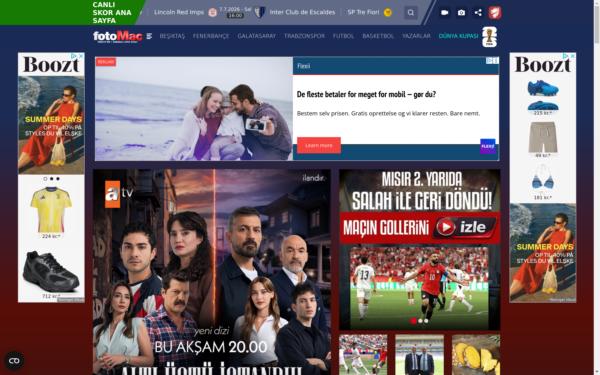Click the share icon in the header
Screen dimensions: 600x375
point(478,13)
